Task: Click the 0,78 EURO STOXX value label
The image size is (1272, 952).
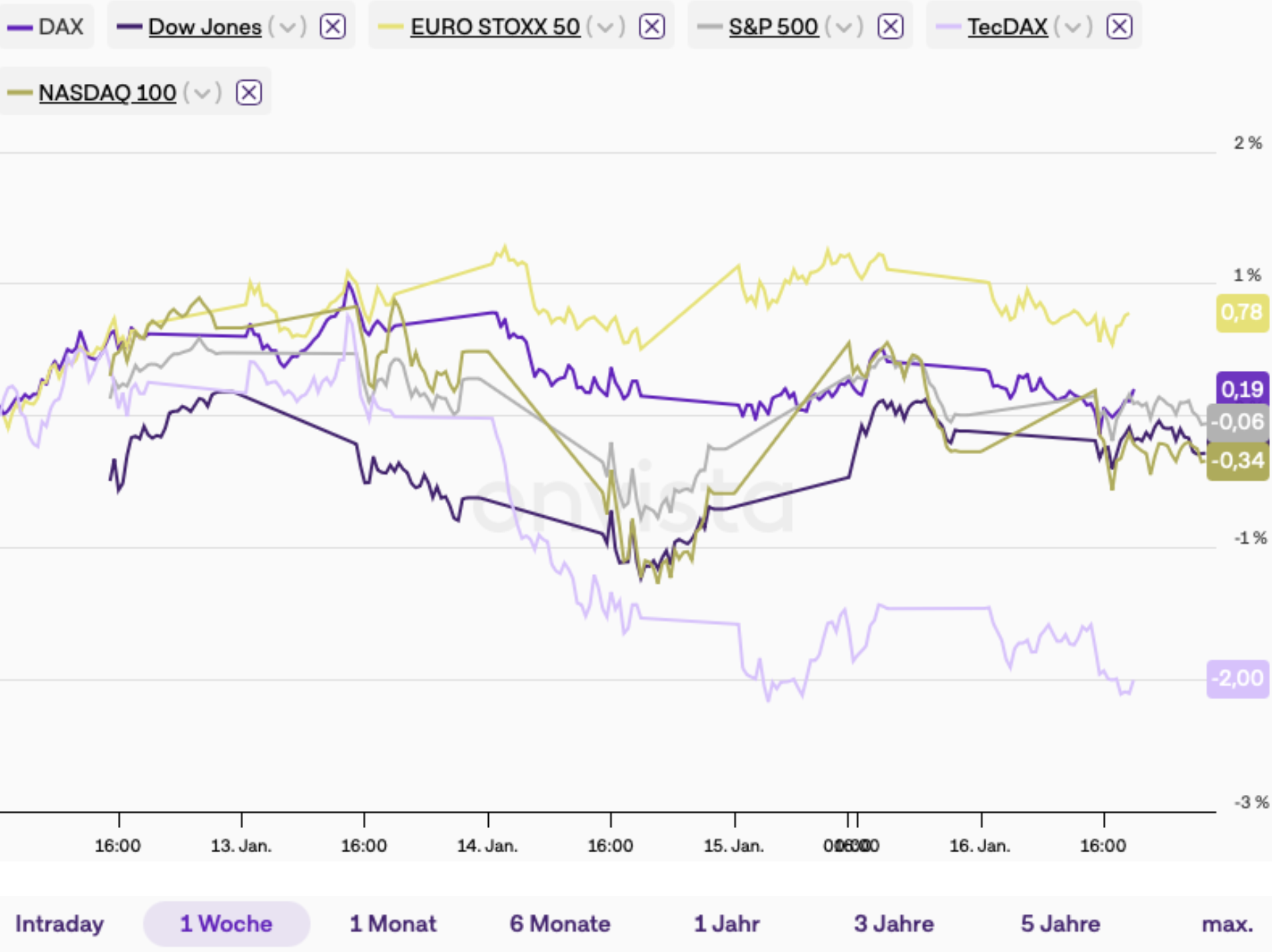Action: (1241, 312)
